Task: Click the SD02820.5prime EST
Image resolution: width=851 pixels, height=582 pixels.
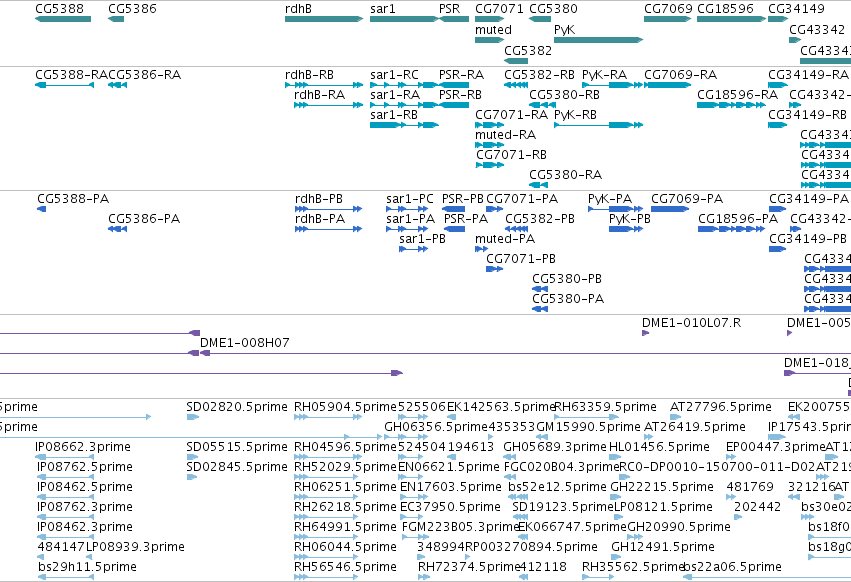Action: point(193,417)
